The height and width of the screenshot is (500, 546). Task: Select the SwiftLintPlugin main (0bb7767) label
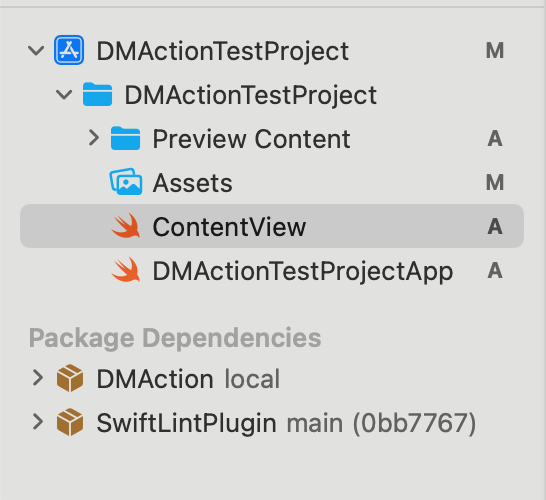pos(286,423)
